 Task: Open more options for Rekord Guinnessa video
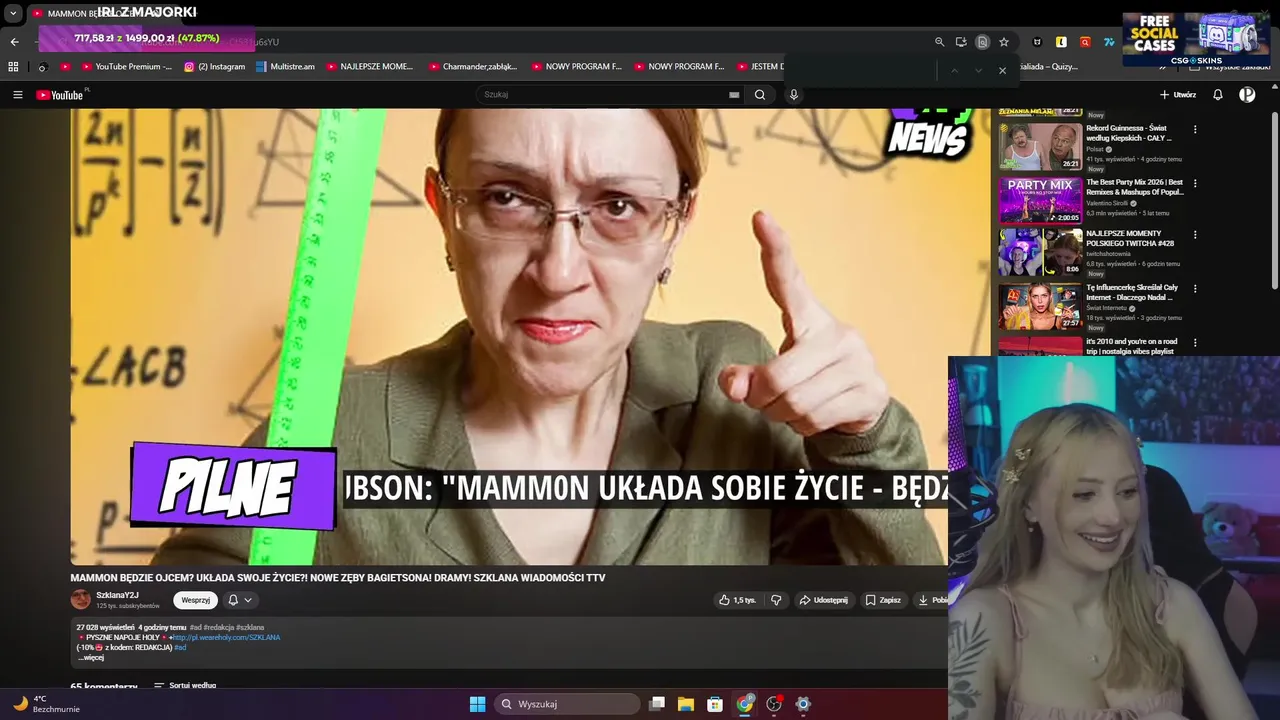coord(1195,129)
